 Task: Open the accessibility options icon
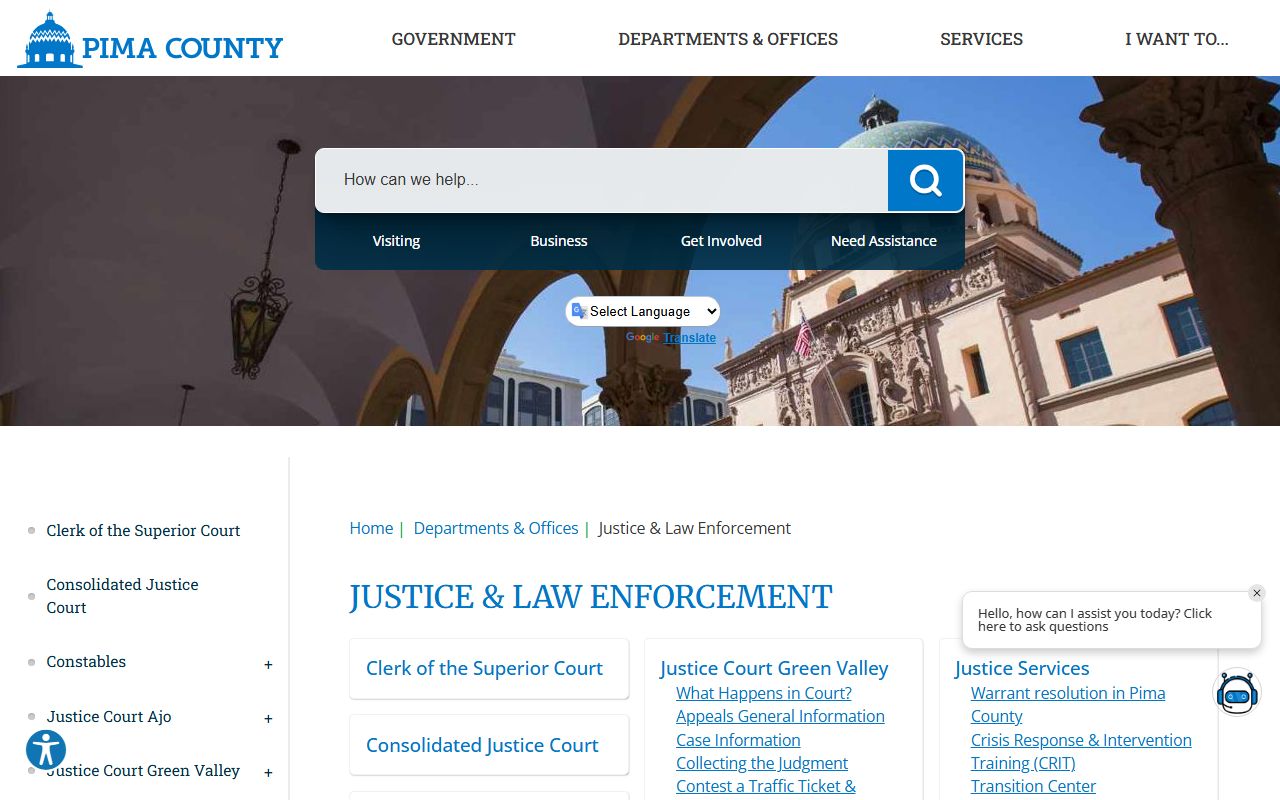click(x=46, y=749)
